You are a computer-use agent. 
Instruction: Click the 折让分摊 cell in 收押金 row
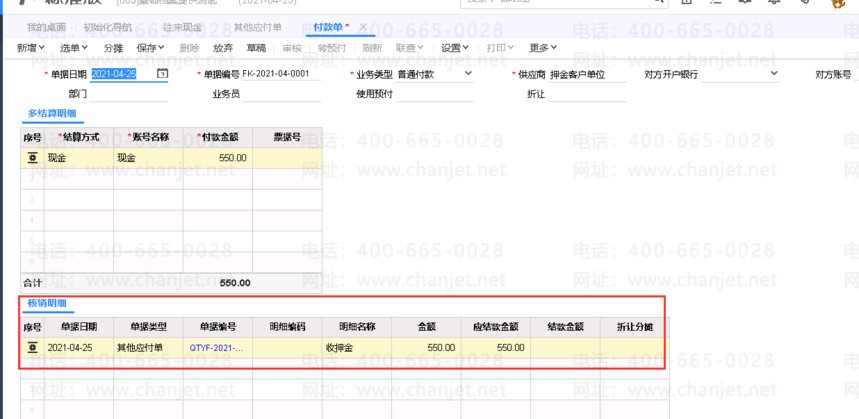point(634,348)
